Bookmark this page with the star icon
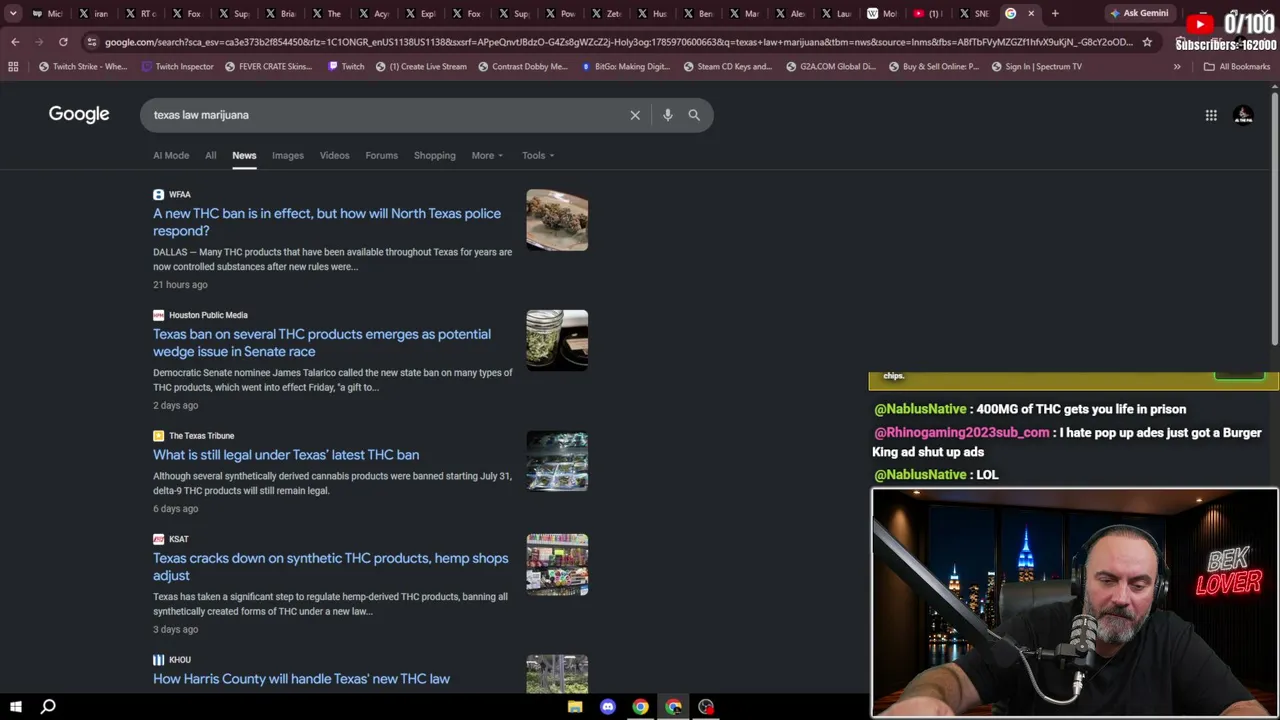1280x720 pixels. pos(1147,42)
